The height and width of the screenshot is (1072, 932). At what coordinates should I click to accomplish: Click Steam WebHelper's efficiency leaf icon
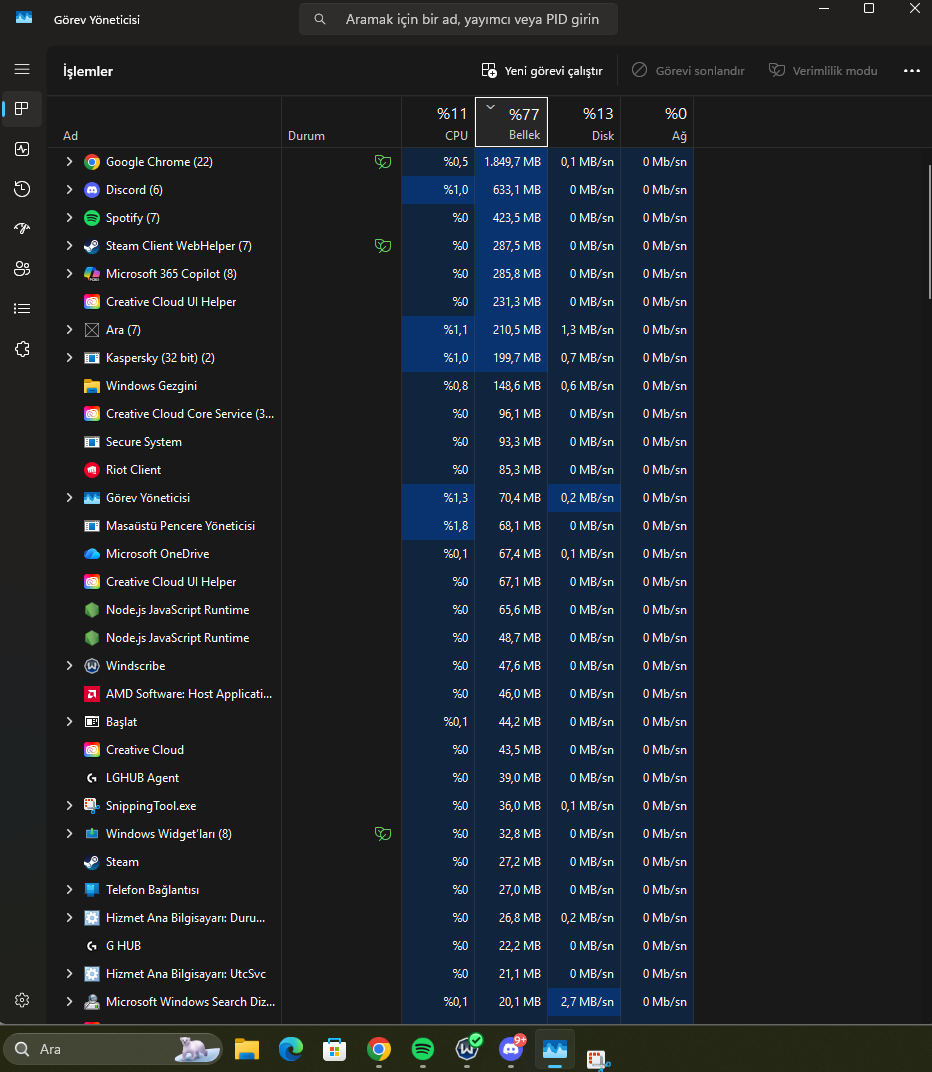click(383, 245)
